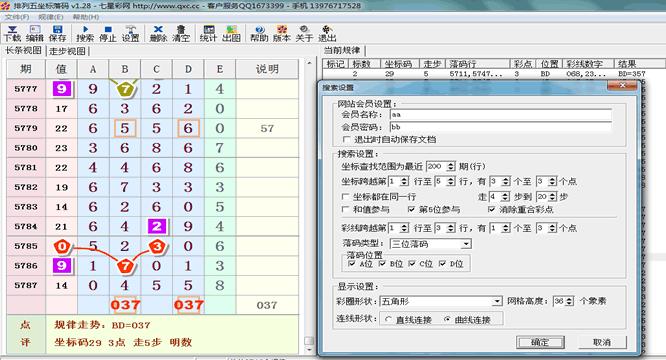Screen dimensions: 666x360
Task: Click the purple square 9 in row 5786
Action: point(62,266)
